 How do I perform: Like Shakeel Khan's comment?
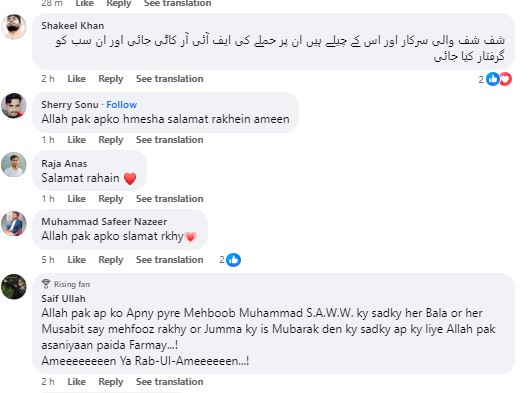point(76,79)
